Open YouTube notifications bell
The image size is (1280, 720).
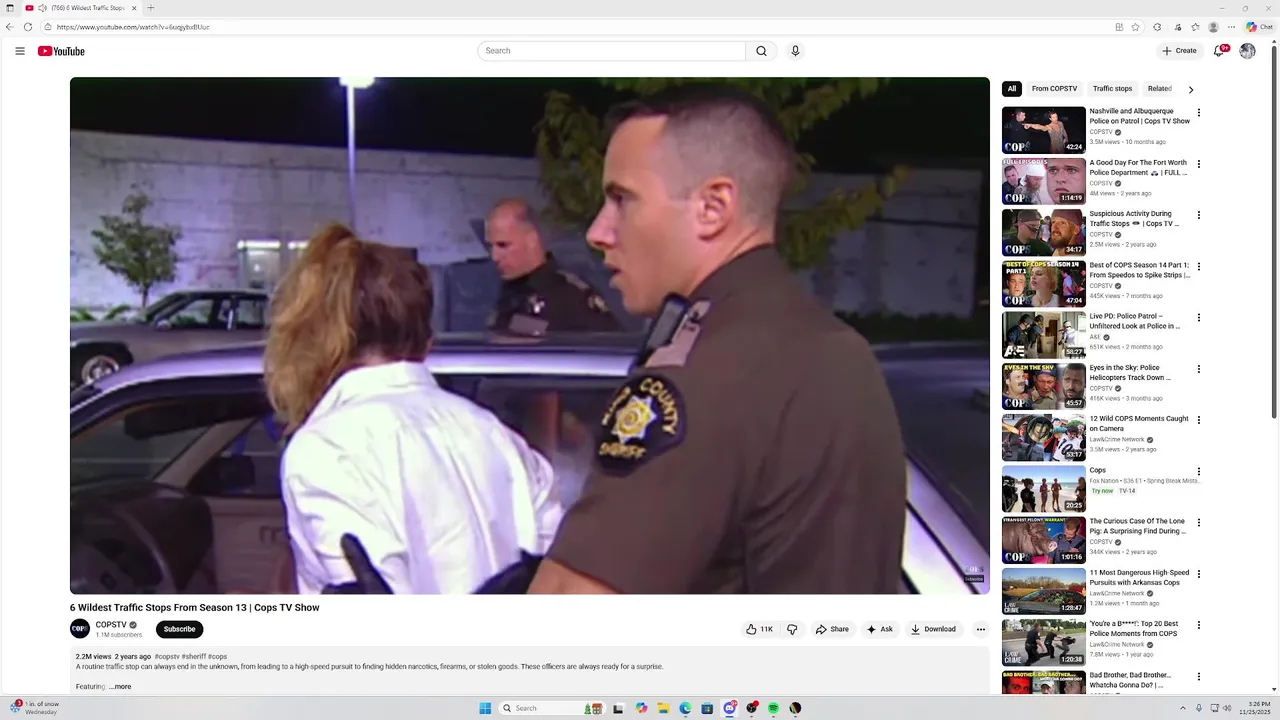[x=1219, y=51]
